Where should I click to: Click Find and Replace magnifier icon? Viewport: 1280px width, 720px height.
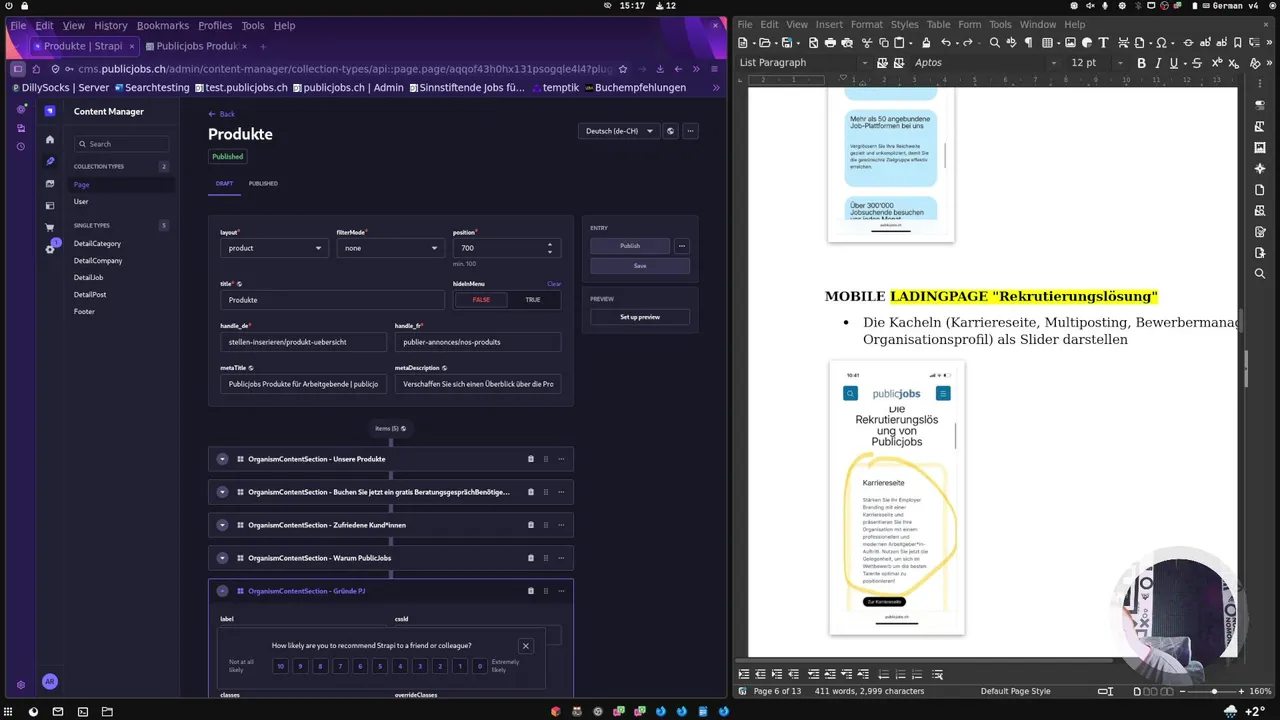click(x=994, y=43)
